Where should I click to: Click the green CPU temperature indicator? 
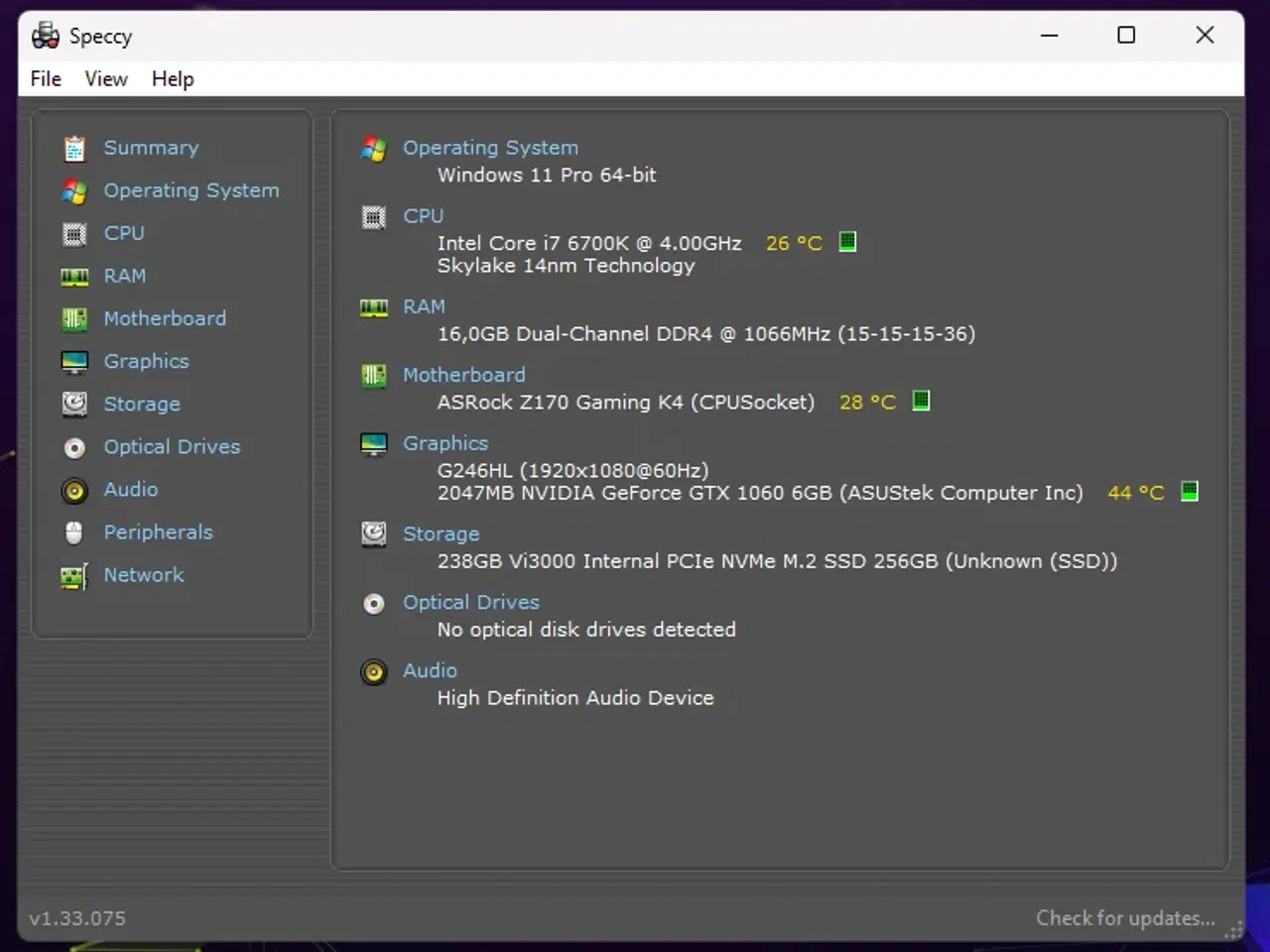pos(846,242)
